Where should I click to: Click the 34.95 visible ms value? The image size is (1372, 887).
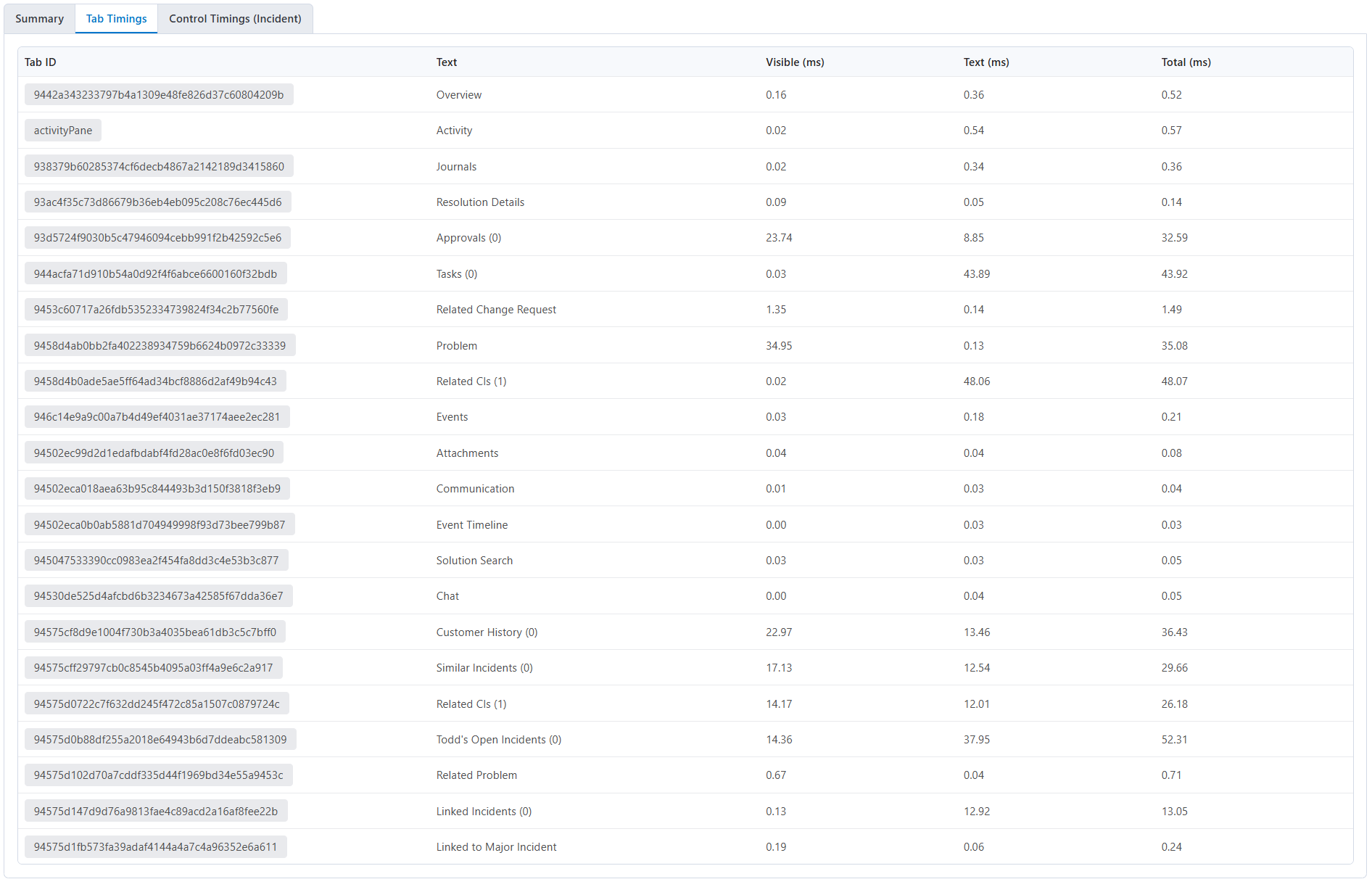click(779, 346)
